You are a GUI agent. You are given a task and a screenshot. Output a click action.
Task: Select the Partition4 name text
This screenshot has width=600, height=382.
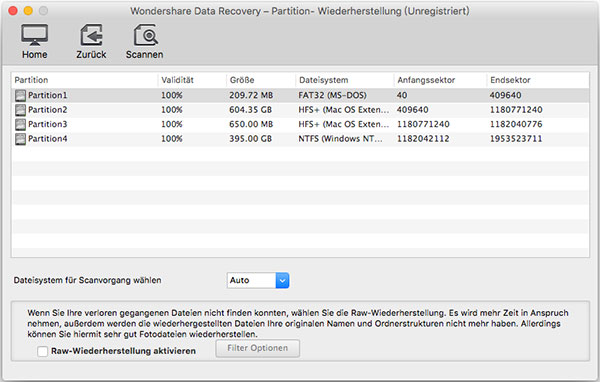(47, 139)
